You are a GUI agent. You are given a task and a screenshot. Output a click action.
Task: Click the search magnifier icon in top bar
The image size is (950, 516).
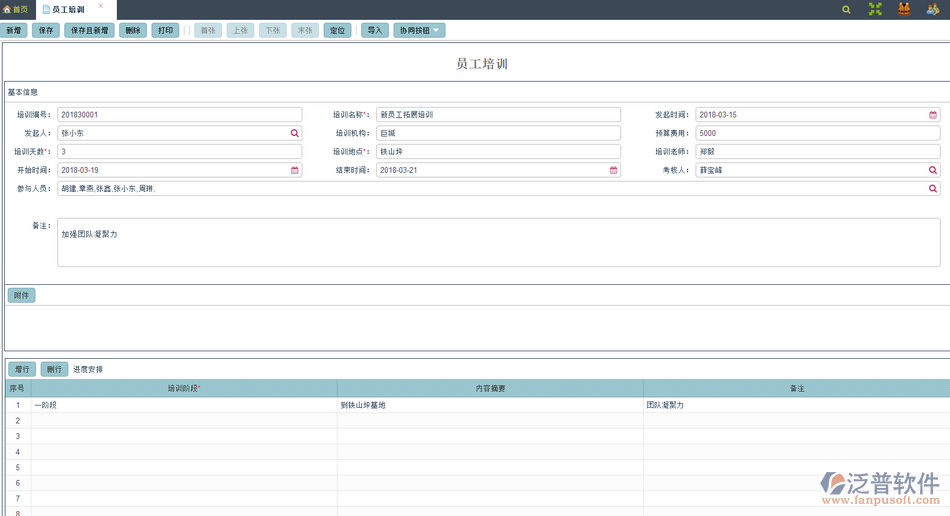click(x=846, y=9)
